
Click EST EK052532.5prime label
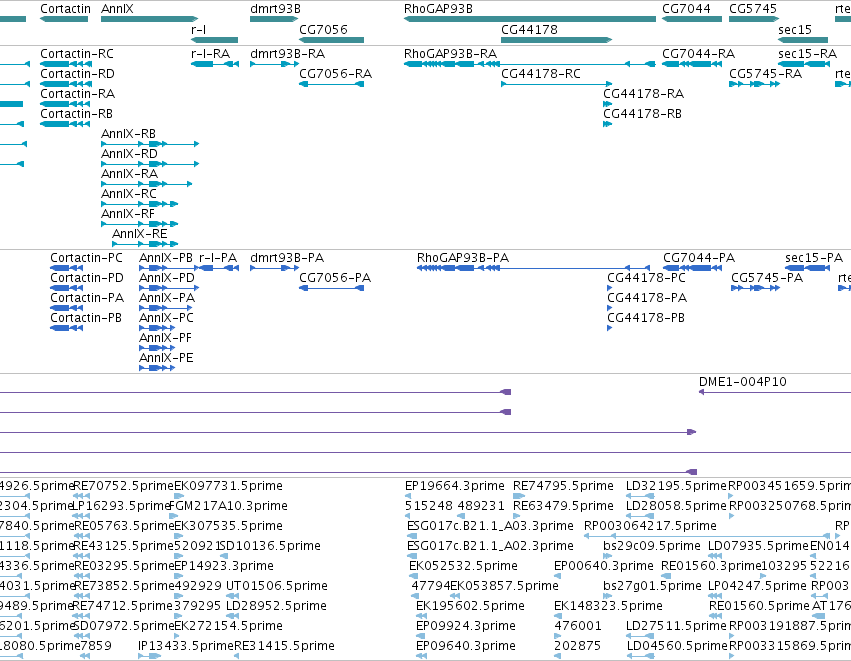[x=463, y=566]
